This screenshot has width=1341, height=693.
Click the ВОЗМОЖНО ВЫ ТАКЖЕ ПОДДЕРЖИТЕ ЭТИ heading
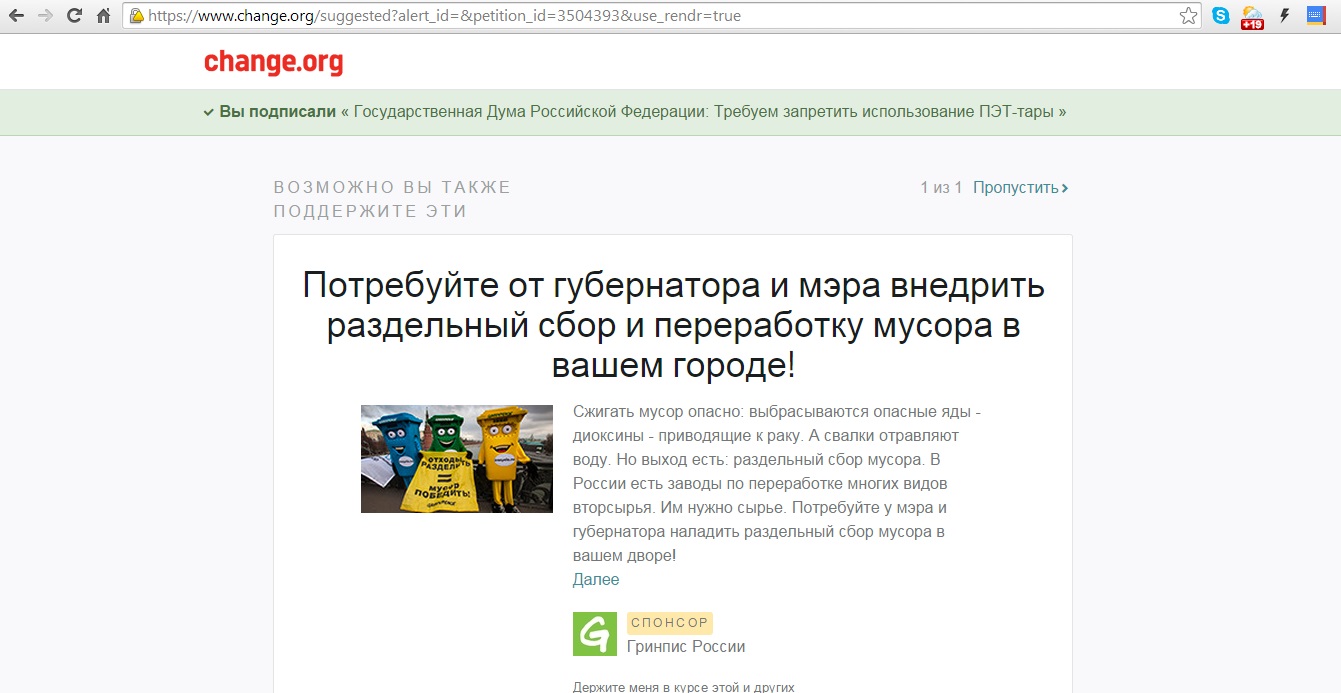[x=392, y=200]
